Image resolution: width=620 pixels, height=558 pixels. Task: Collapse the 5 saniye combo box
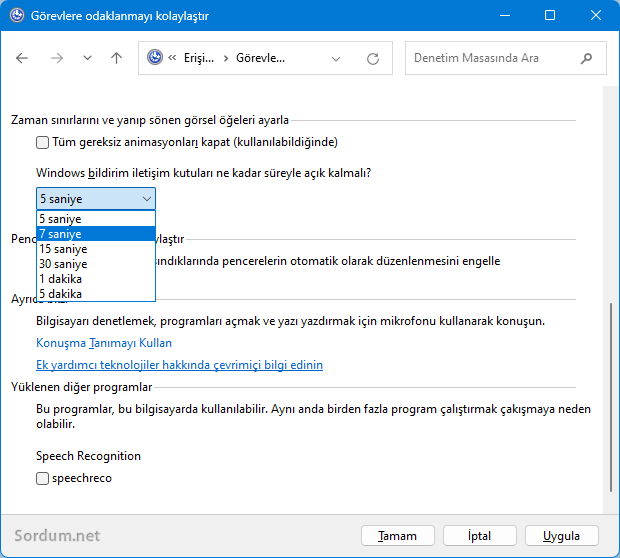pyautogui.click(x=96, y=199)
